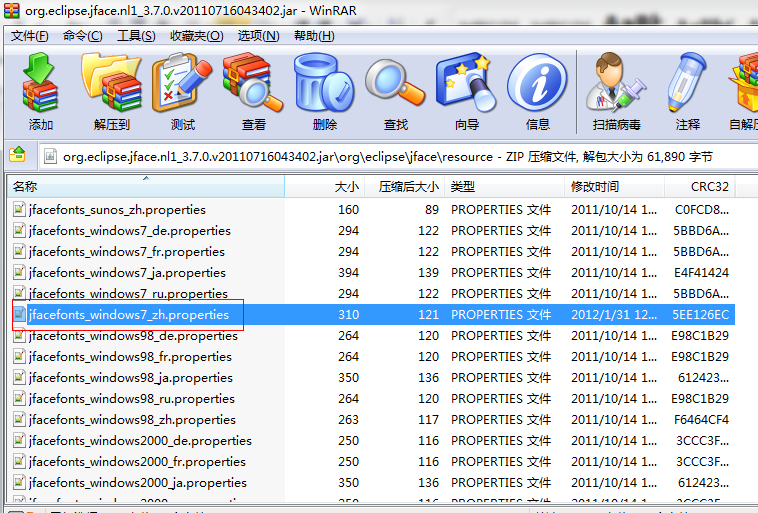758x513 pixels.
Task: Click size value 394 for windows7_ja file
Action: 349,272
